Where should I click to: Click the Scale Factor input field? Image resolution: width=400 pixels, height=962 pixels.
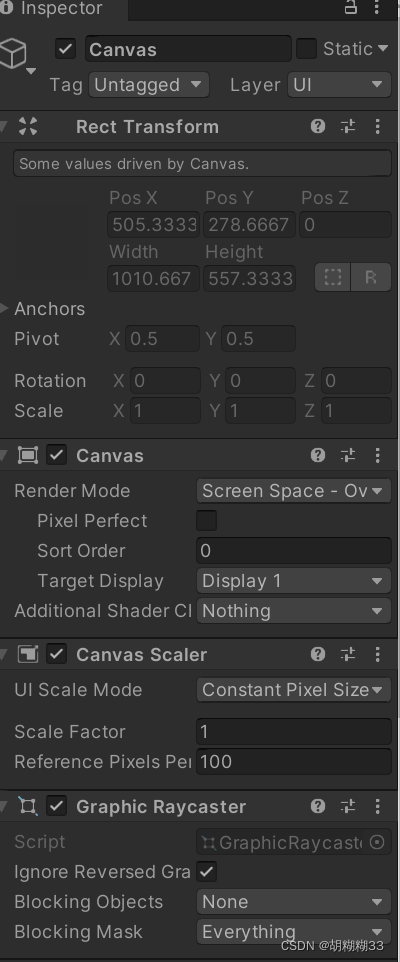tap(293, 731)
